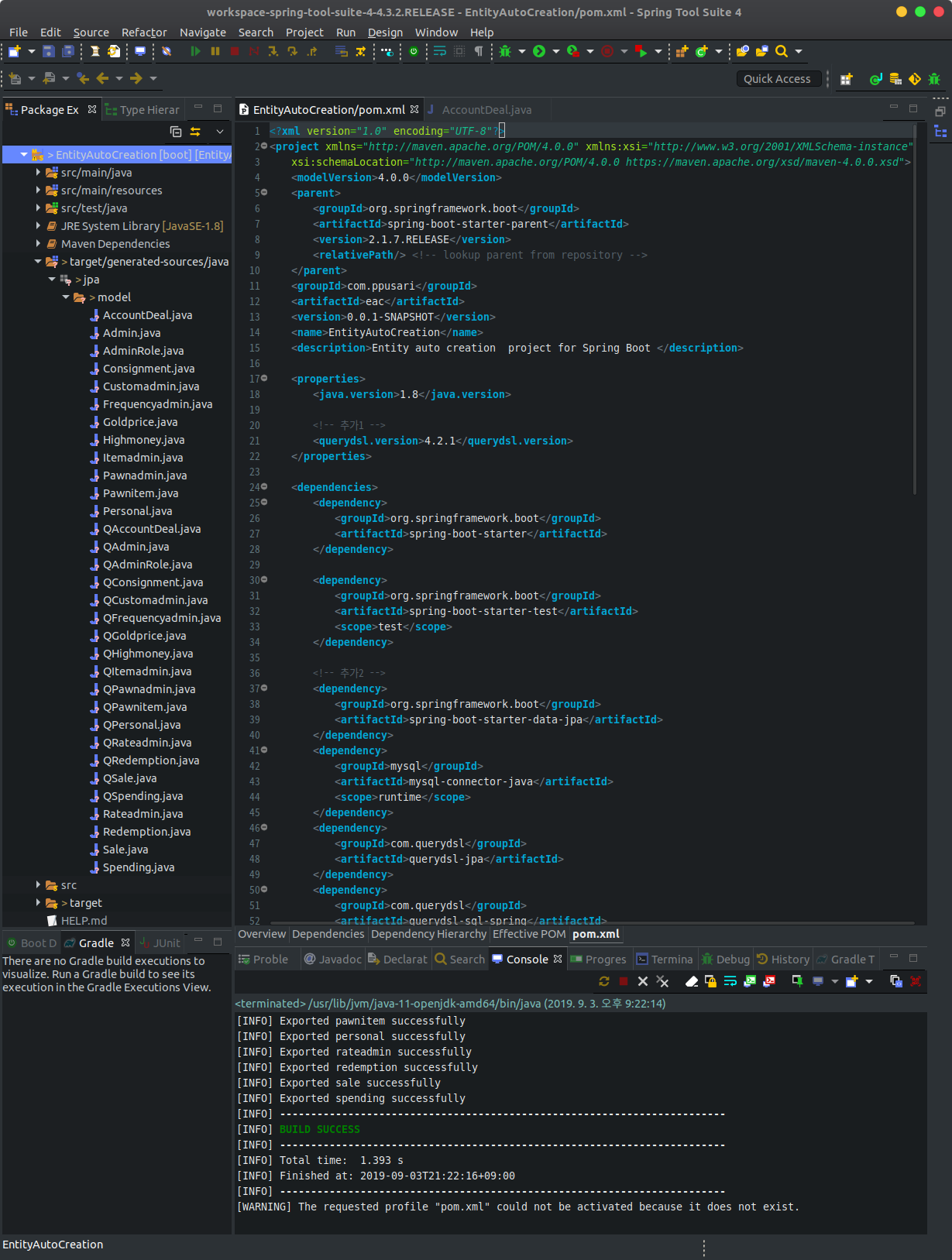The height and width of the screenshot is (1260, 952).
Task: Switch to the Effective POM tab
Action: pyautogui.click(x=529, y=934)
